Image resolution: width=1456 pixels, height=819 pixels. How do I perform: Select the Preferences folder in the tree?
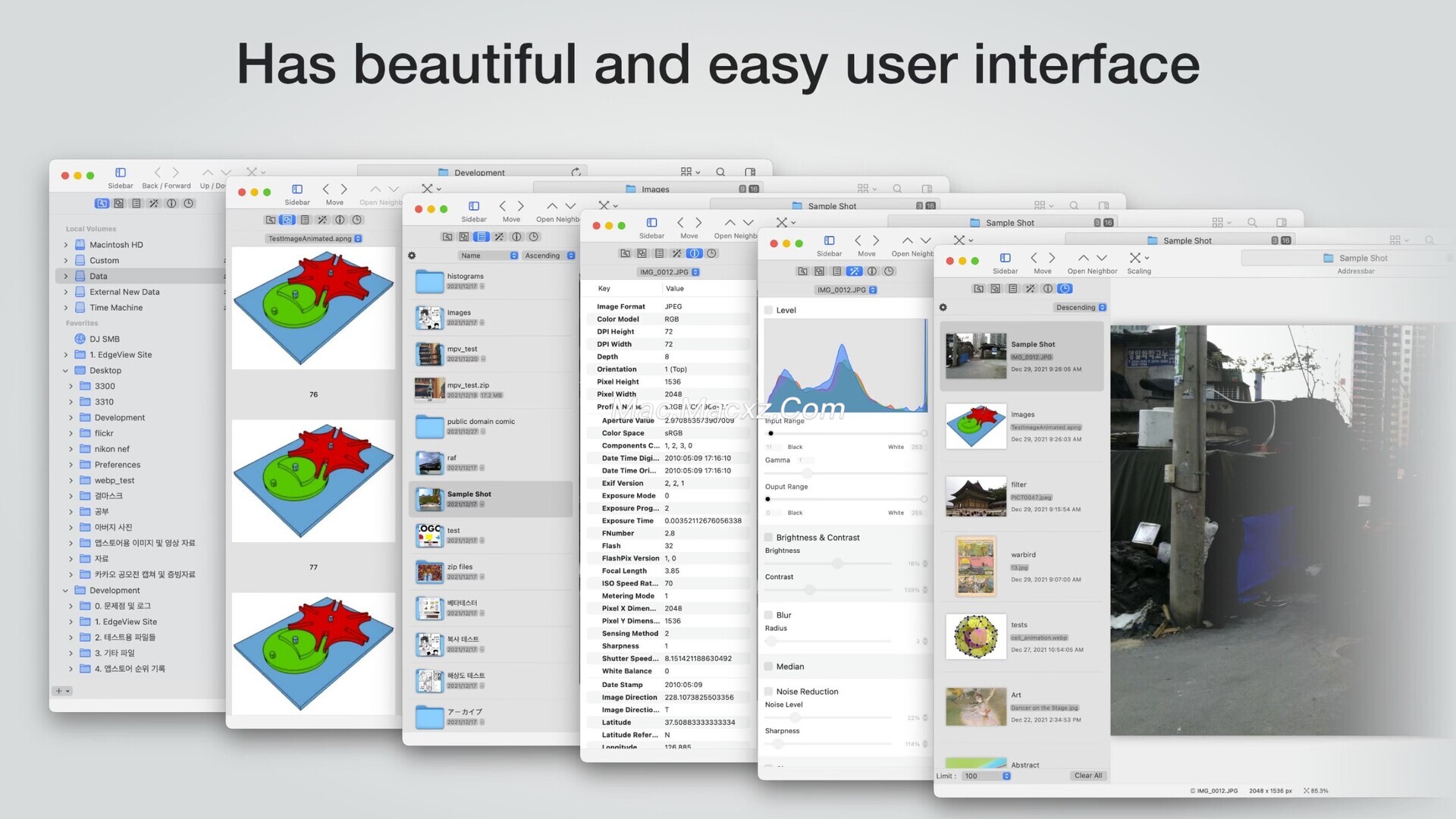118,465
